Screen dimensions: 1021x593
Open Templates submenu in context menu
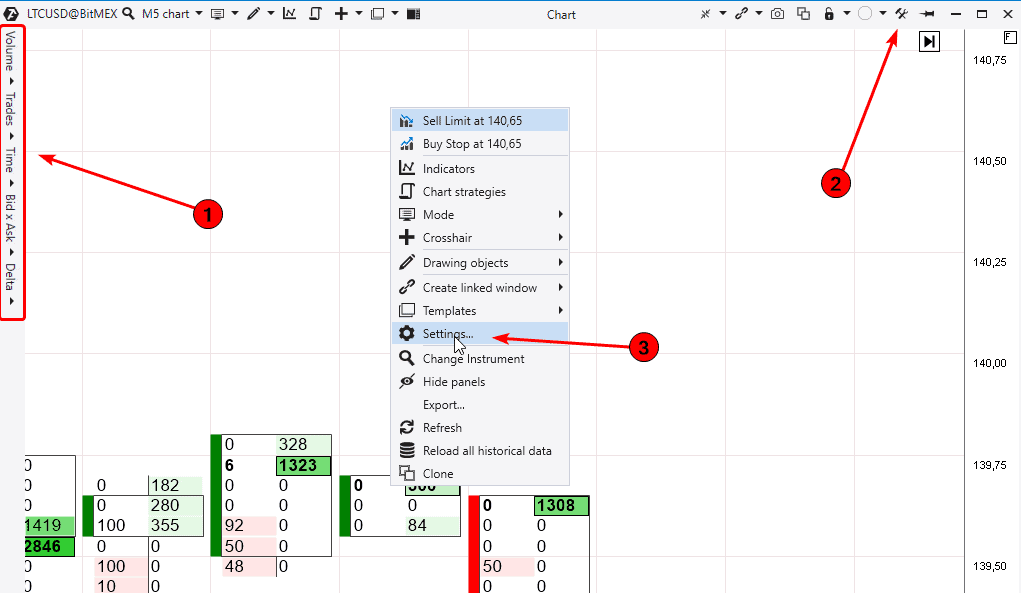click(480, 310)
